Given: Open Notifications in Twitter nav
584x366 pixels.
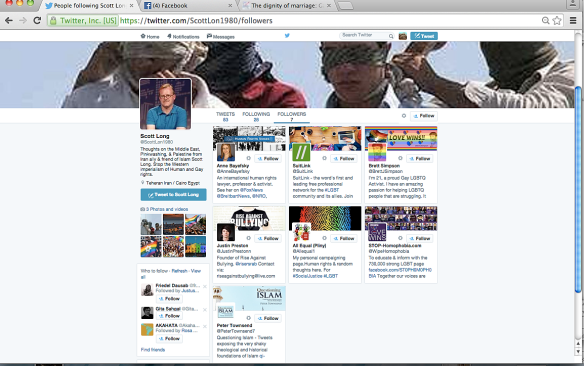Looking at the screenshot, I should (x=183, y=36).
